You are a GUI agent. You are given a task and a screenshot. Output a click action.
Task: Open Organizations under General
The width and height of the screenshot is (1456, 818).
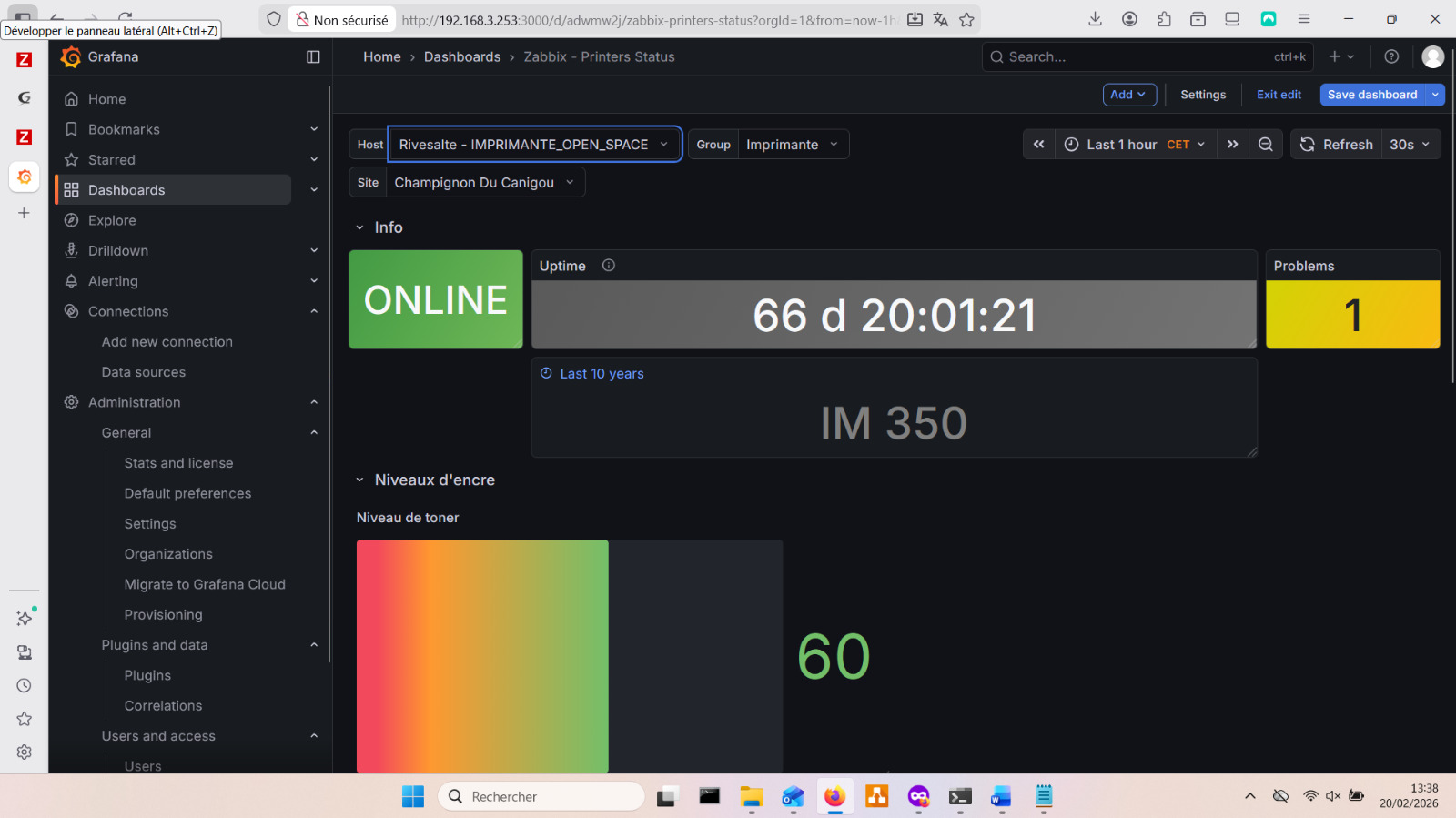coord(168,554)
